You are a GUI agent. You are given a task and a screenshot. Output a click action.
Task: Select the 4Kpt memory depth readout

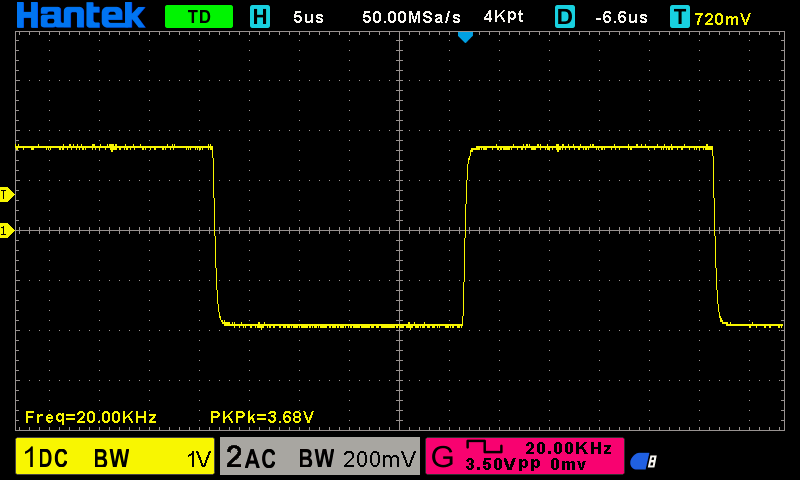503,17
